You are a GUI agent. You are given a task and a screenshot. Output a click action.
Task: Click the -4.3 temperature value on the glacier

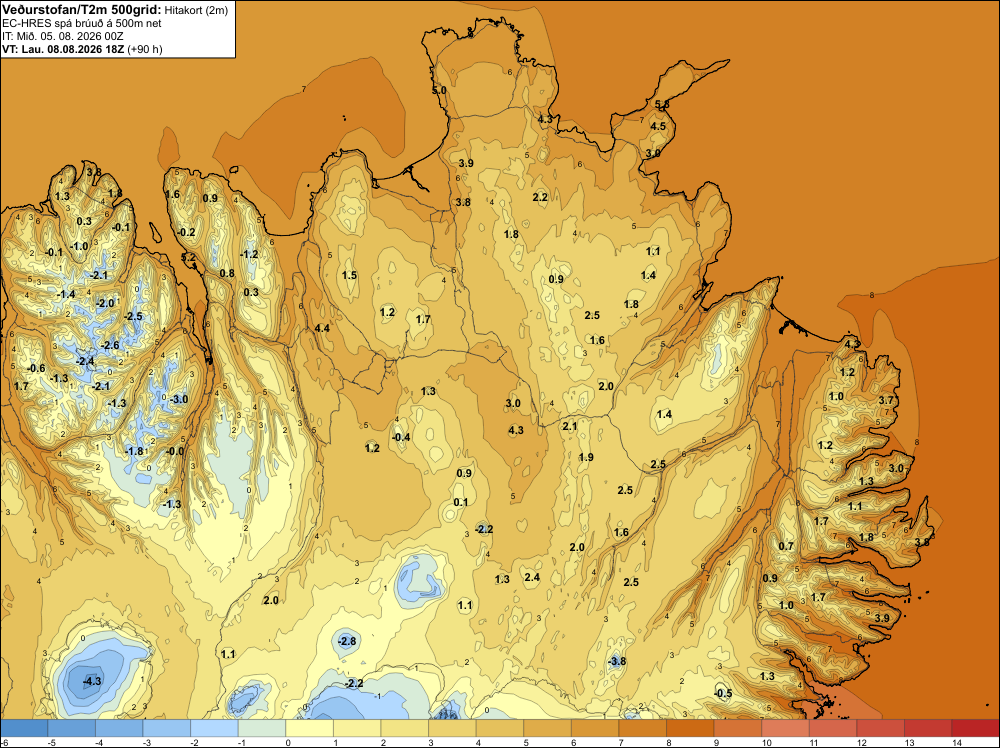tap(92, 681)
